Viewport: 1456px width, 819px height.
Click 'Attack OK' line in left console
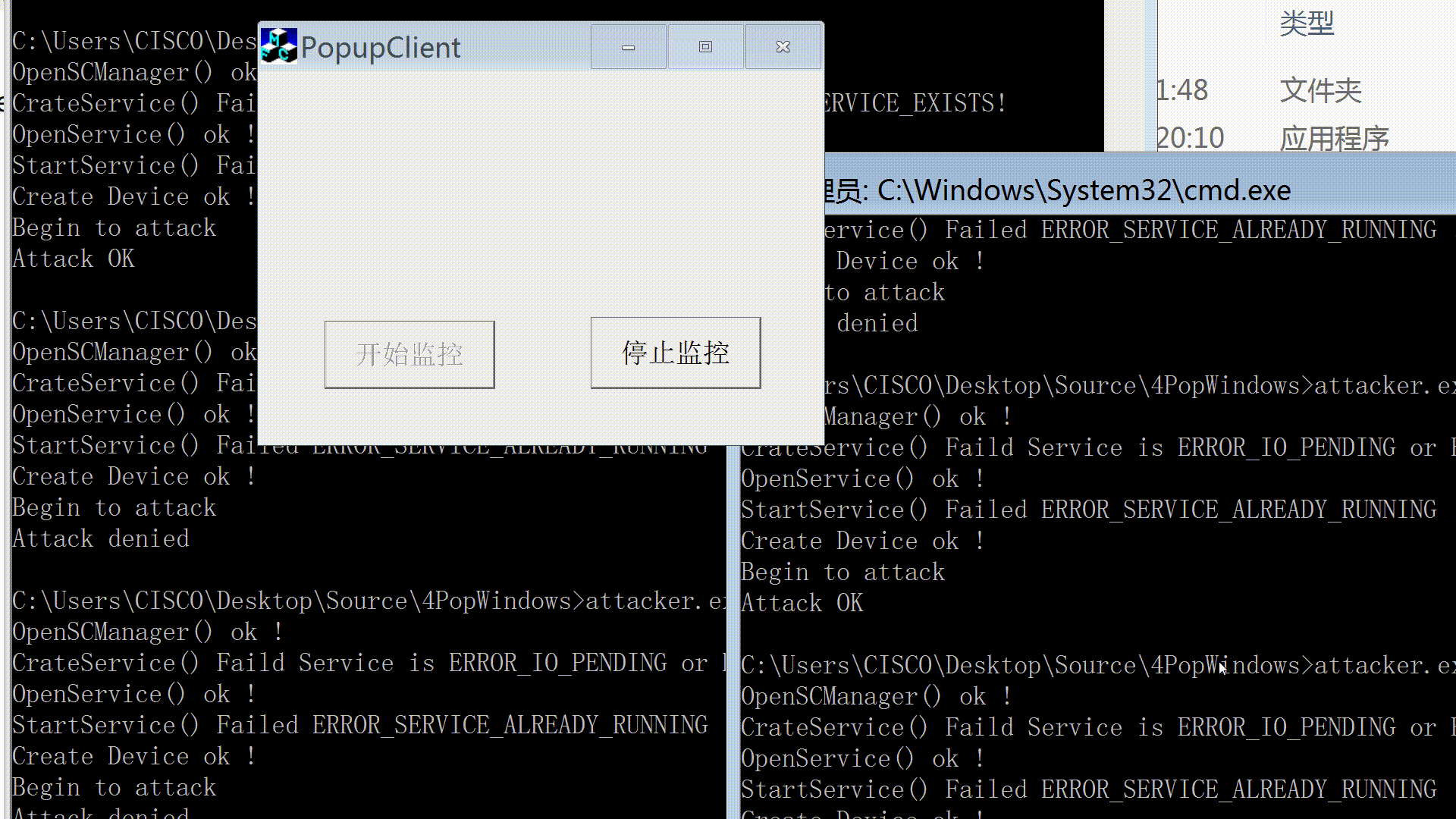tap(74, 259)
